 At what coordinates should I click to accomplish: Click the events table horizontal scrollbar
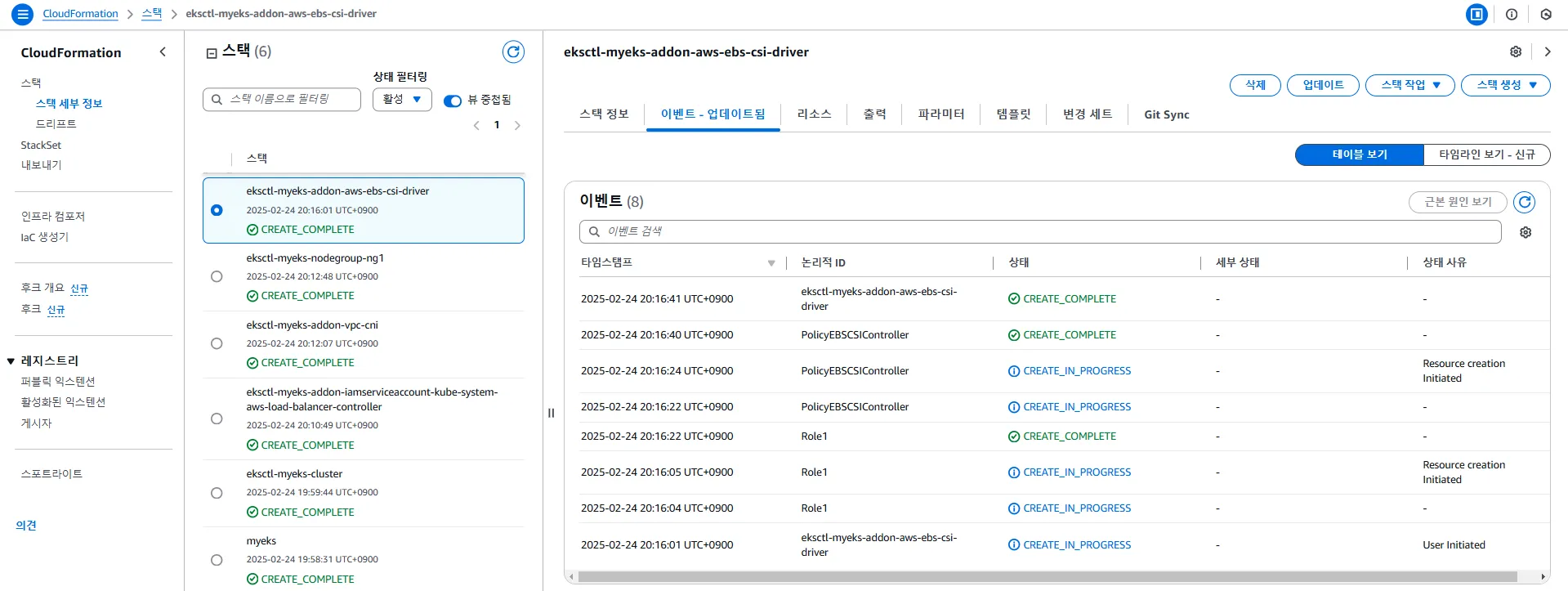tap(1047, 577)
